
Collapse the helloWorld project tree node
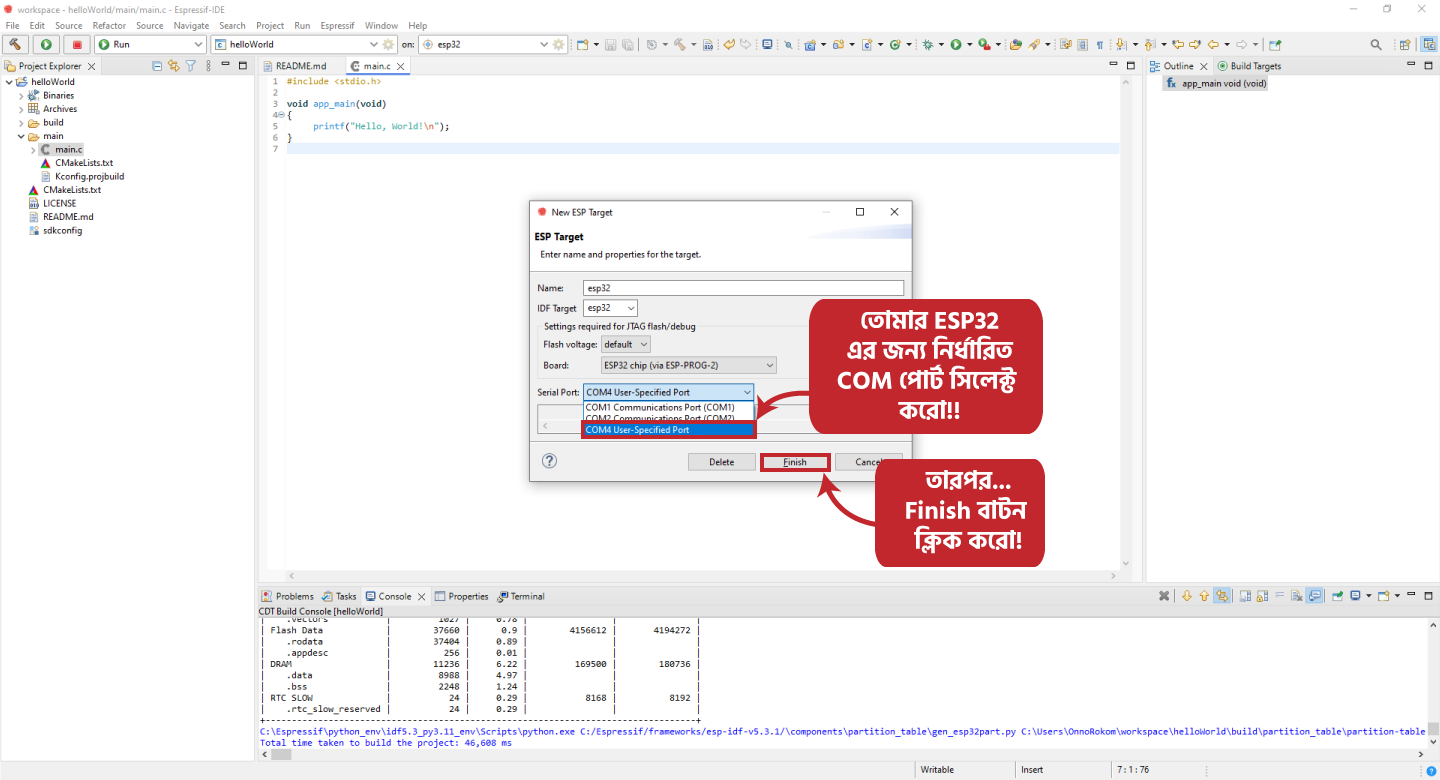point(9,82)
